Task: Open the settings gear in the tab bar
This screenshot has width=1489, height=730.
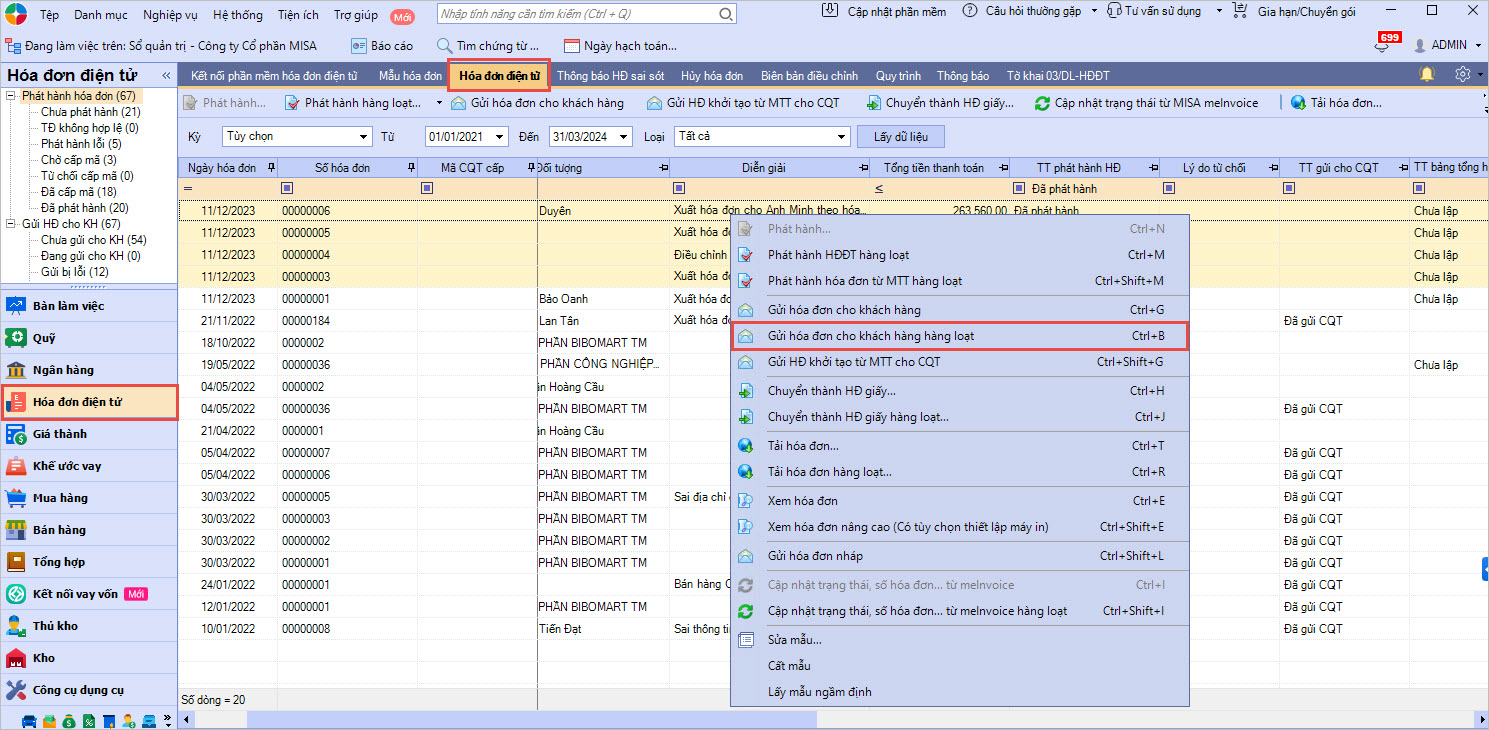Action: point(1463,75)
